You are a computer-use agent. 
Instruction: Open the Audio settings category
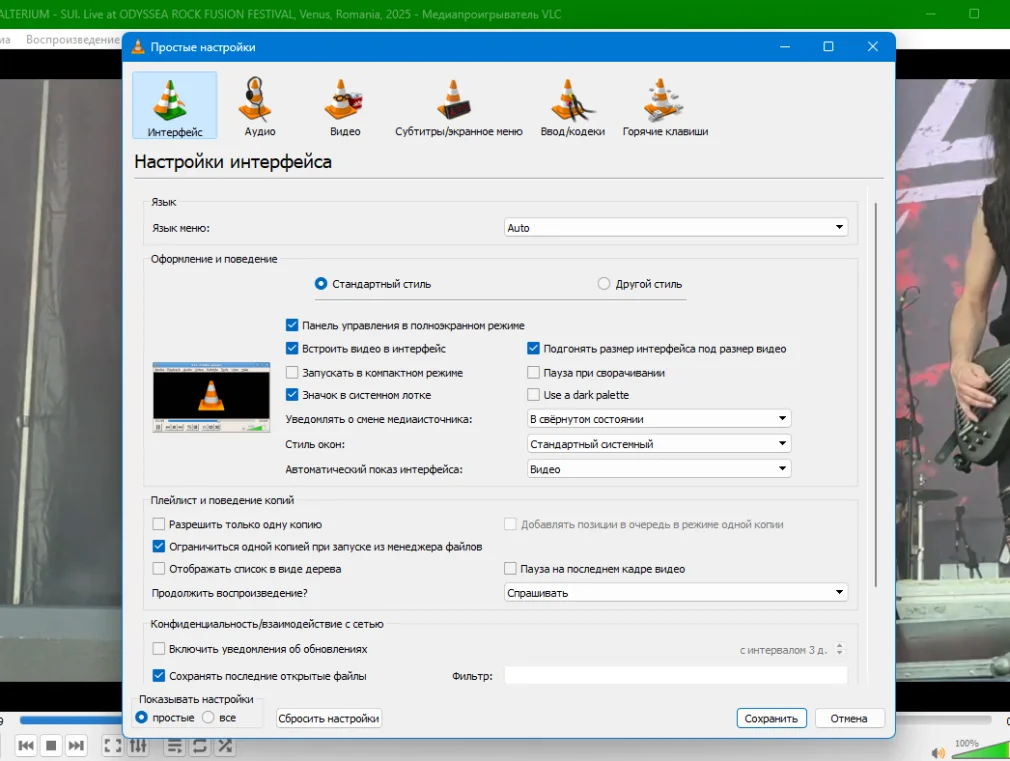259,106
